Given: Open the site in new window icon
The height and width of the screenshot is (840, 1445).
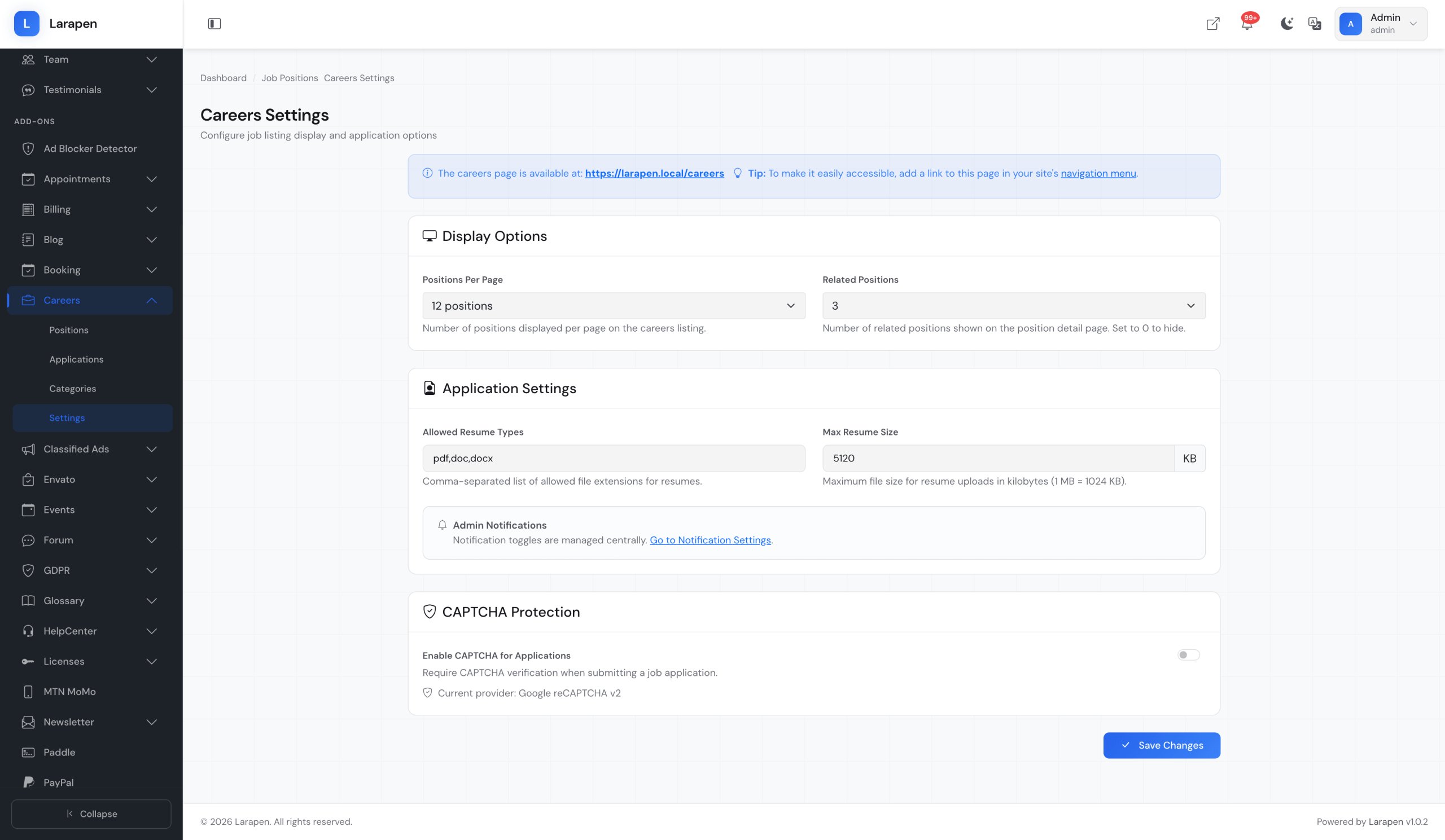Looking at the screenshot, I should coord(1212,24).
